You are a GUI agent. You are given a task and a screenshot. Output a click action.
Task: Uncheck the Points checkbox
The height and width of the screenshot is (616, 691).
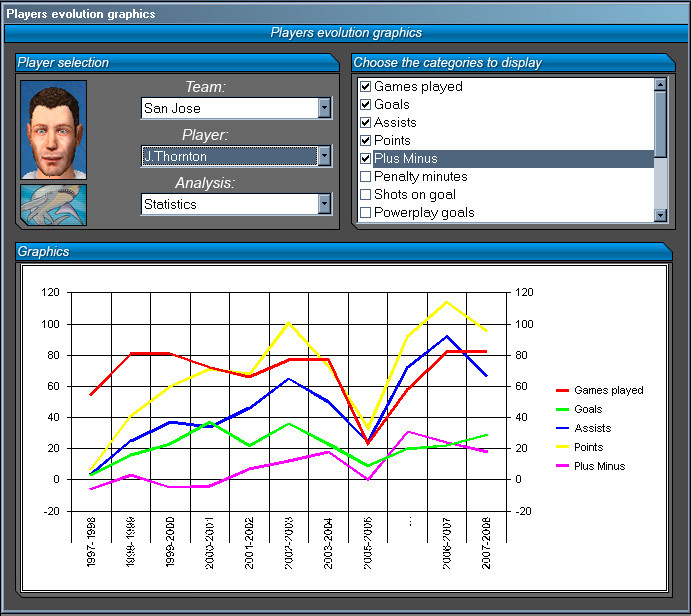(x=365, y=141)
